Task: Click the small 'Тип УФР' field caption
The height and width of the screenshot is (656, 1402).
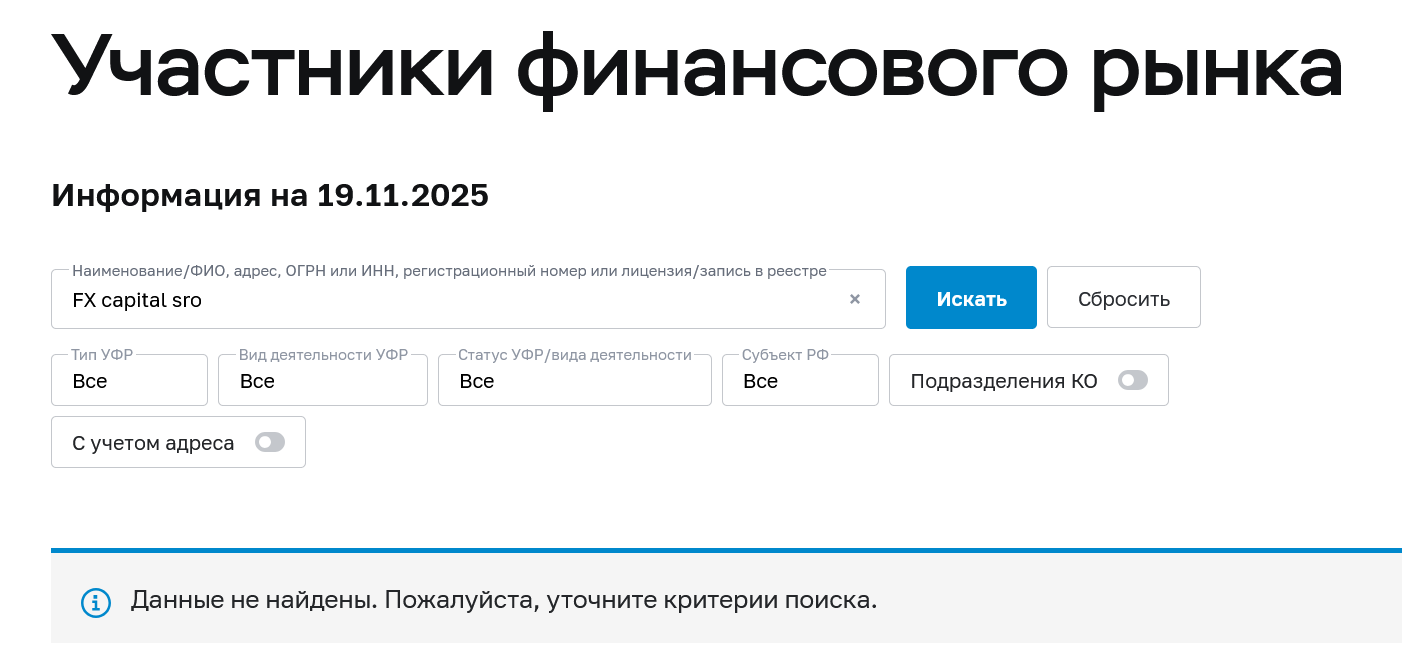Action: point(102,355)
